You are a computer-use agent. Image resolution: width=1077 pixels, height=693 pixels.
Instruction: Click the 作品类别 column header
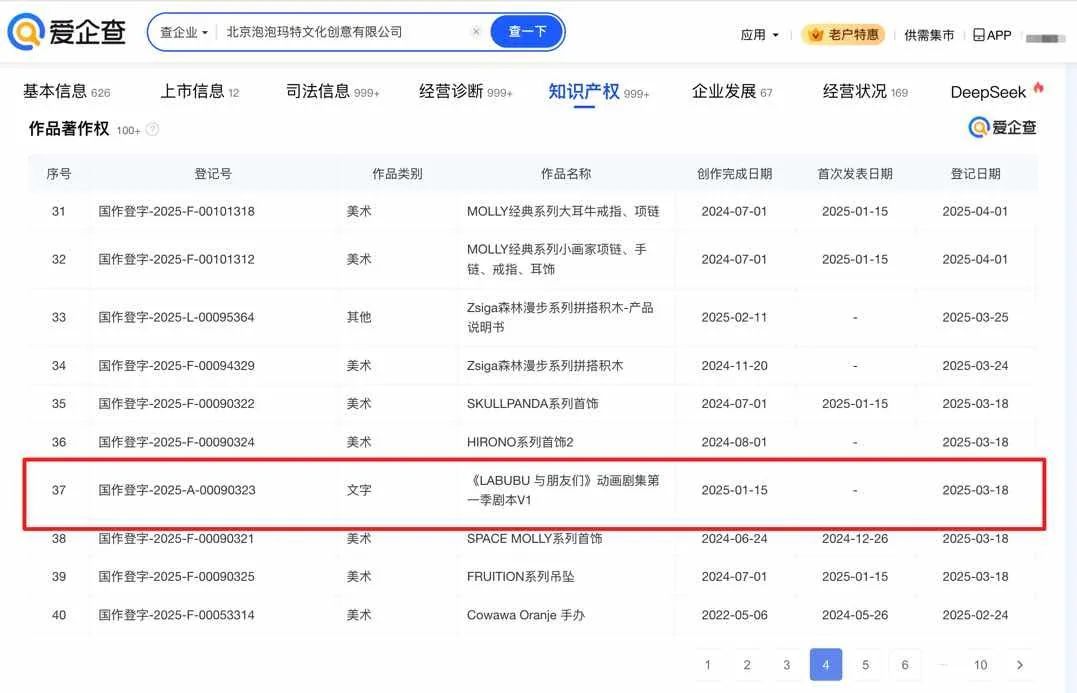[x=398, y=174]
